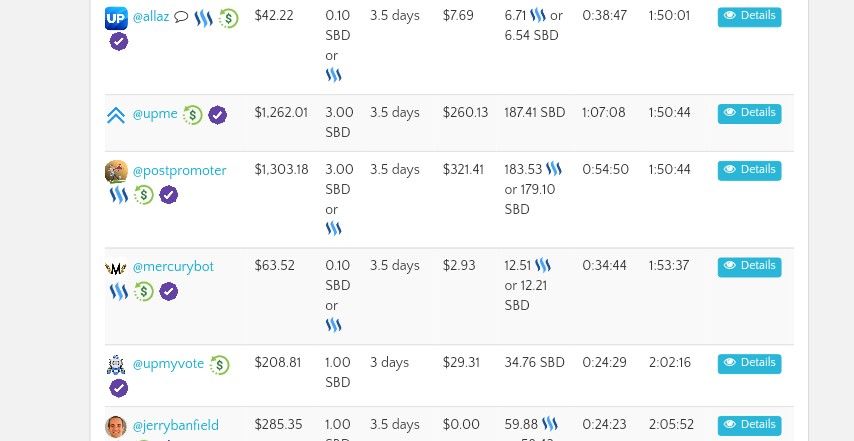Open Details for the @jerrybanfield row

pos(749,426)
